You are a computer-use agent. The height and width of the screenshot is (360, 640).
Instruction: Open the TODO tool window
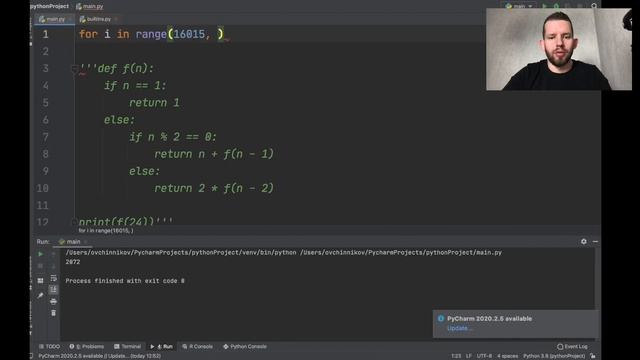tap(49, 347)
